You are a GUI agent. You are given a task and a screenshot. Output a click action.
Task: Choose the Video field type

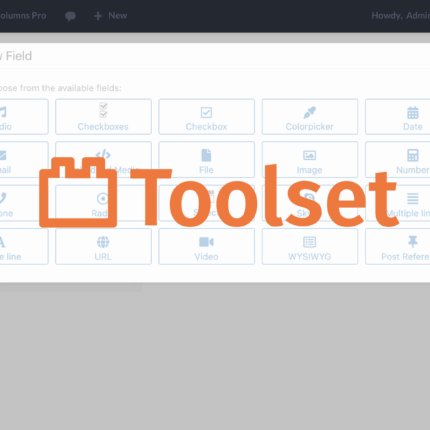click(x=206, y=247)
